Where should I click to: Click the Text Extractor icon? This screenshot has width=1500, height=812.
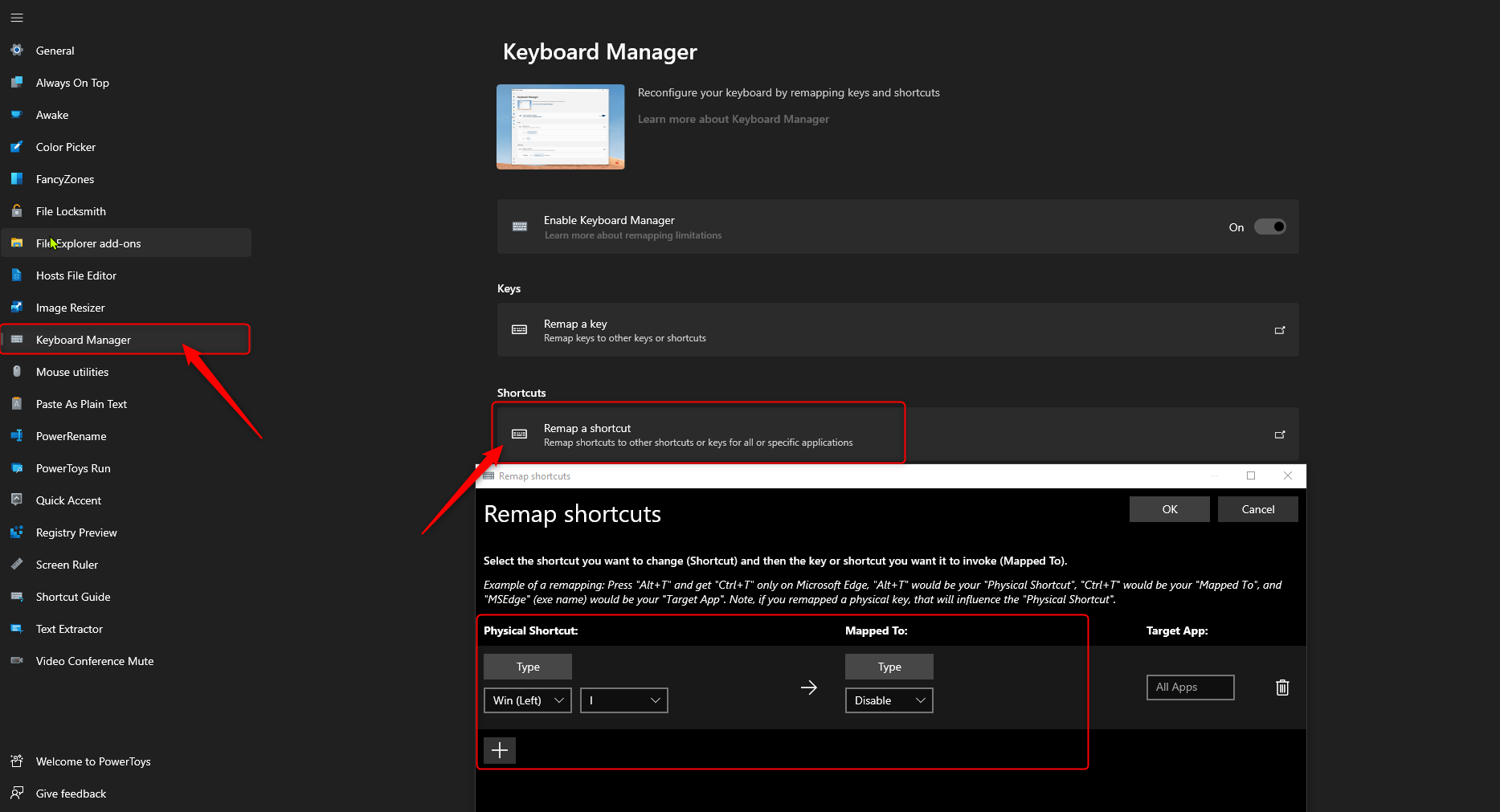[x=17, y=628]
